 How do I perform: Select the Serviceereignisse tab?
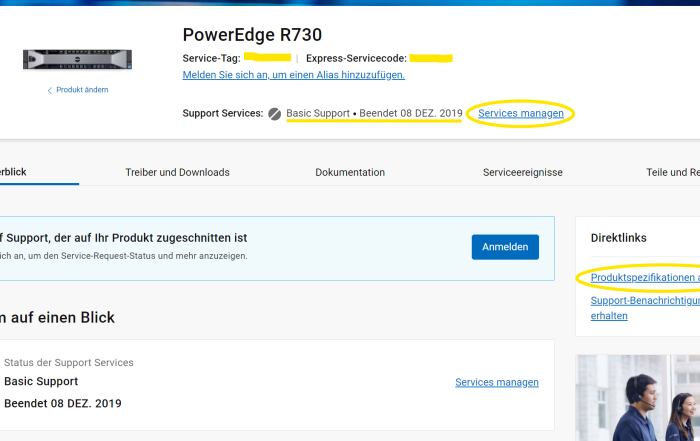pos(523,172)
